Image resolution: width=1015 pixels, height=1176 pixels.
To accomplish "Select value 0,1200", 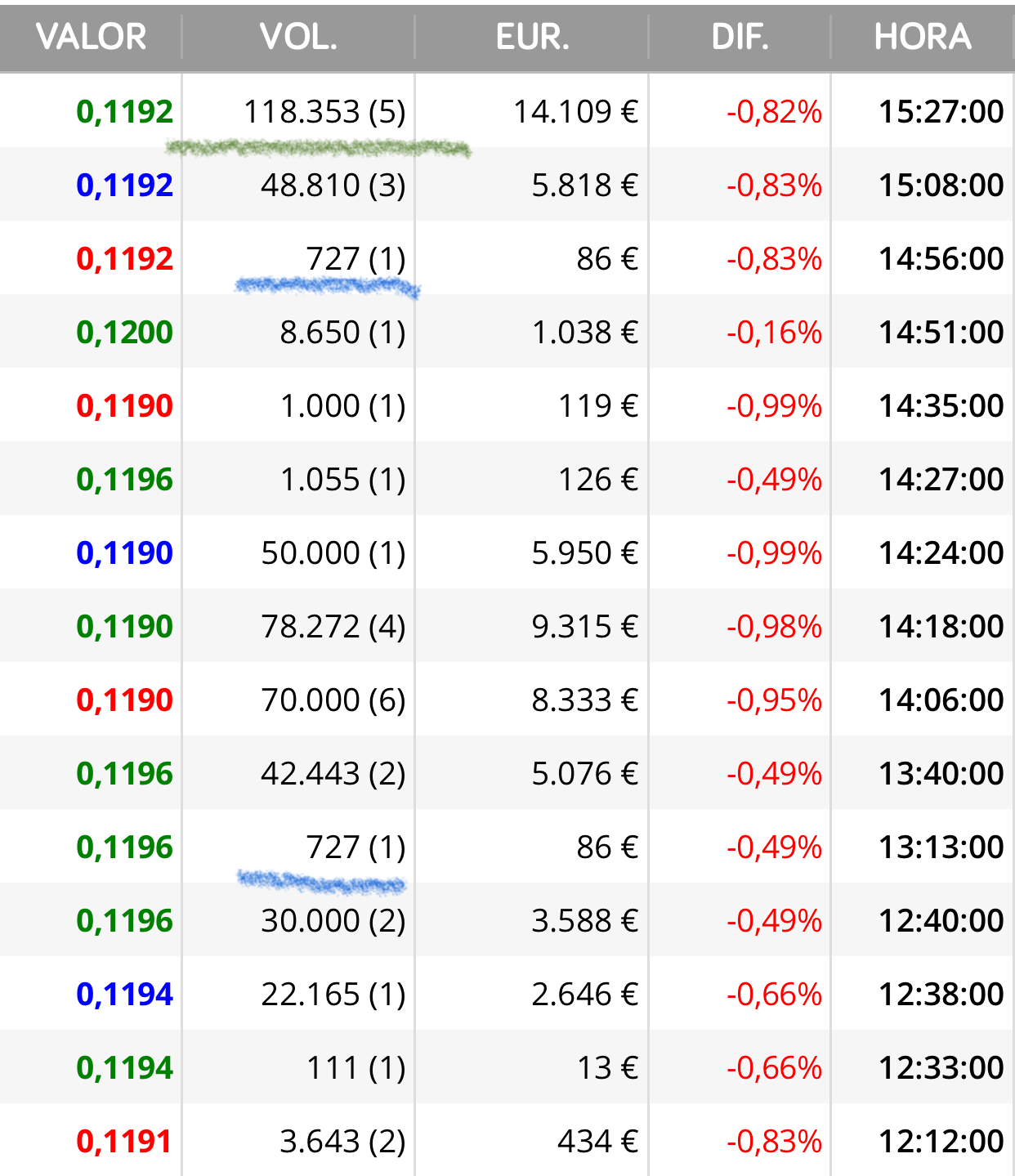I will pos(124,333).
